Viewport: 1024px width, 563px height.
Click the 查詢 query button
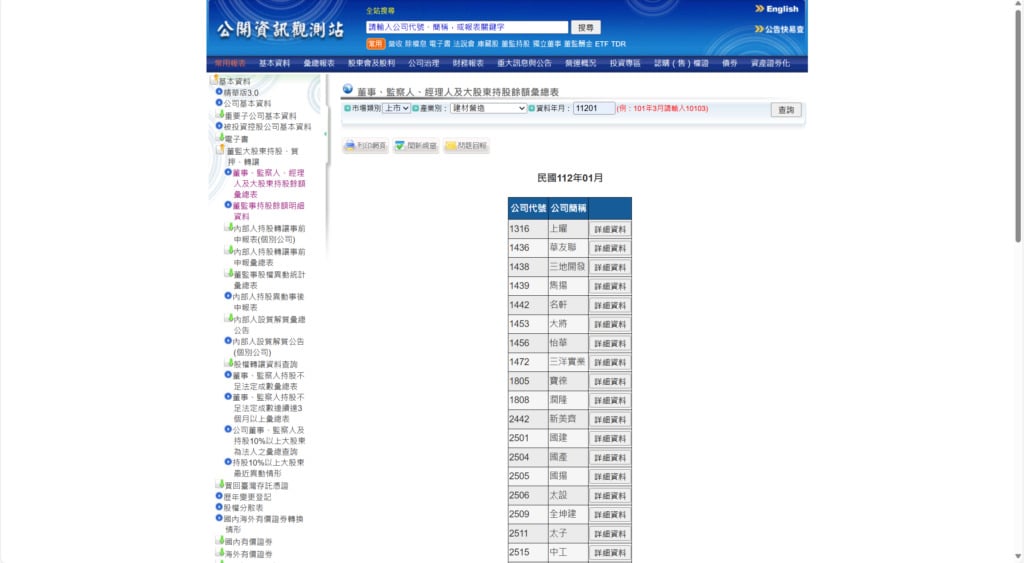(x=786, y=110)
